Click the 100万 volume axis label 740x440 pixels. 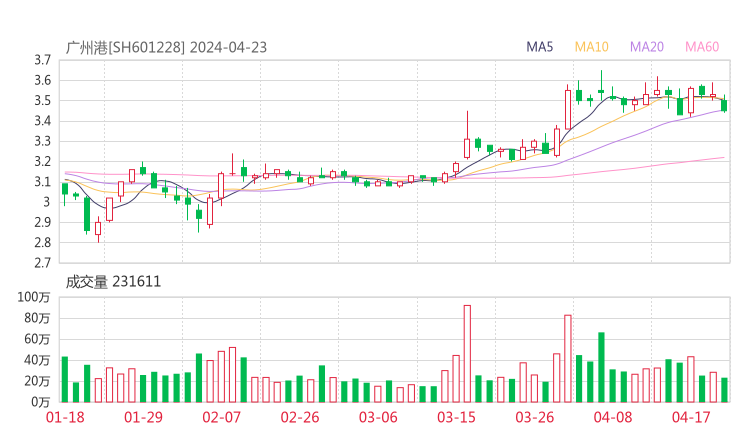point(34,297)
